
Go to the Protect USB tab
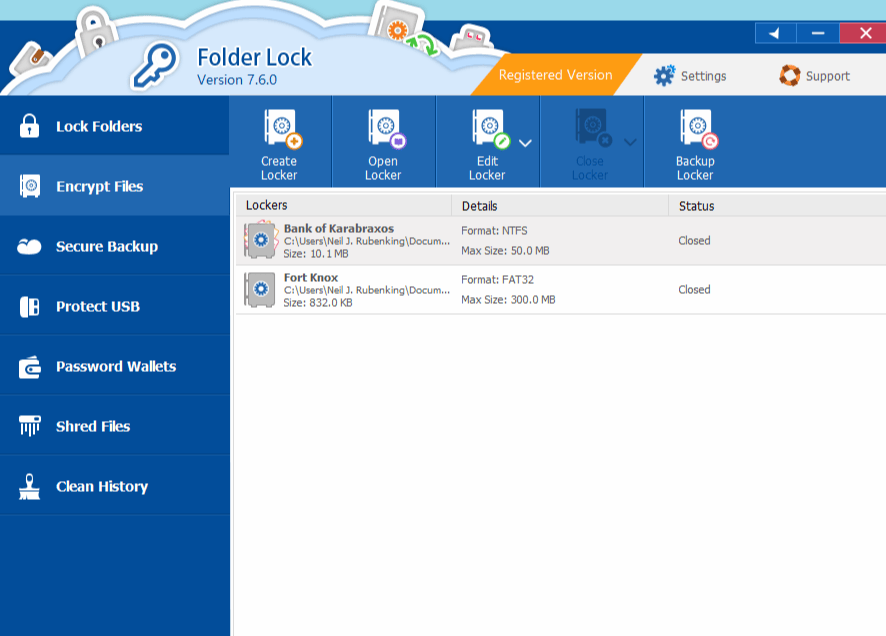tap(115, 307)
